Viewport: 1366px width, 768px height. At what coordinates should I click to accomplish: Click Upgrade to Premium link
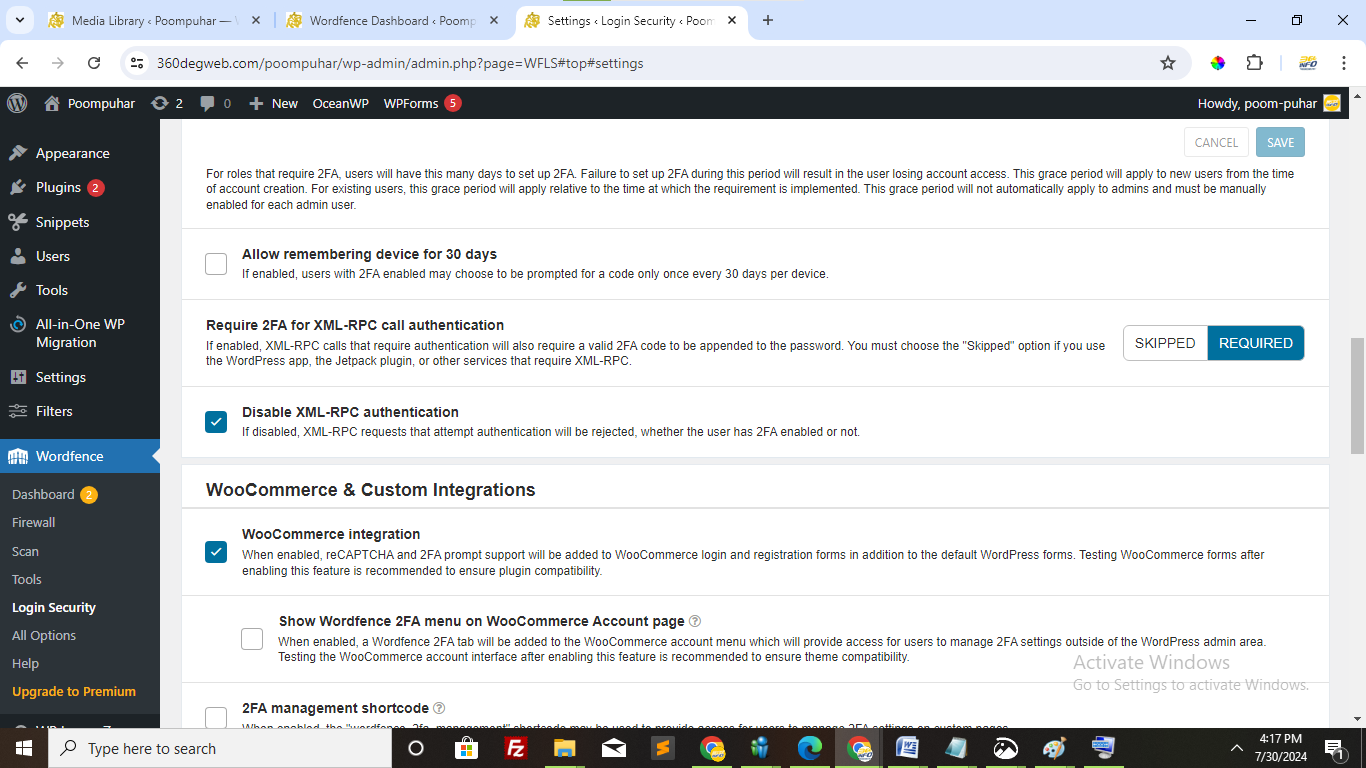(74, 691)
